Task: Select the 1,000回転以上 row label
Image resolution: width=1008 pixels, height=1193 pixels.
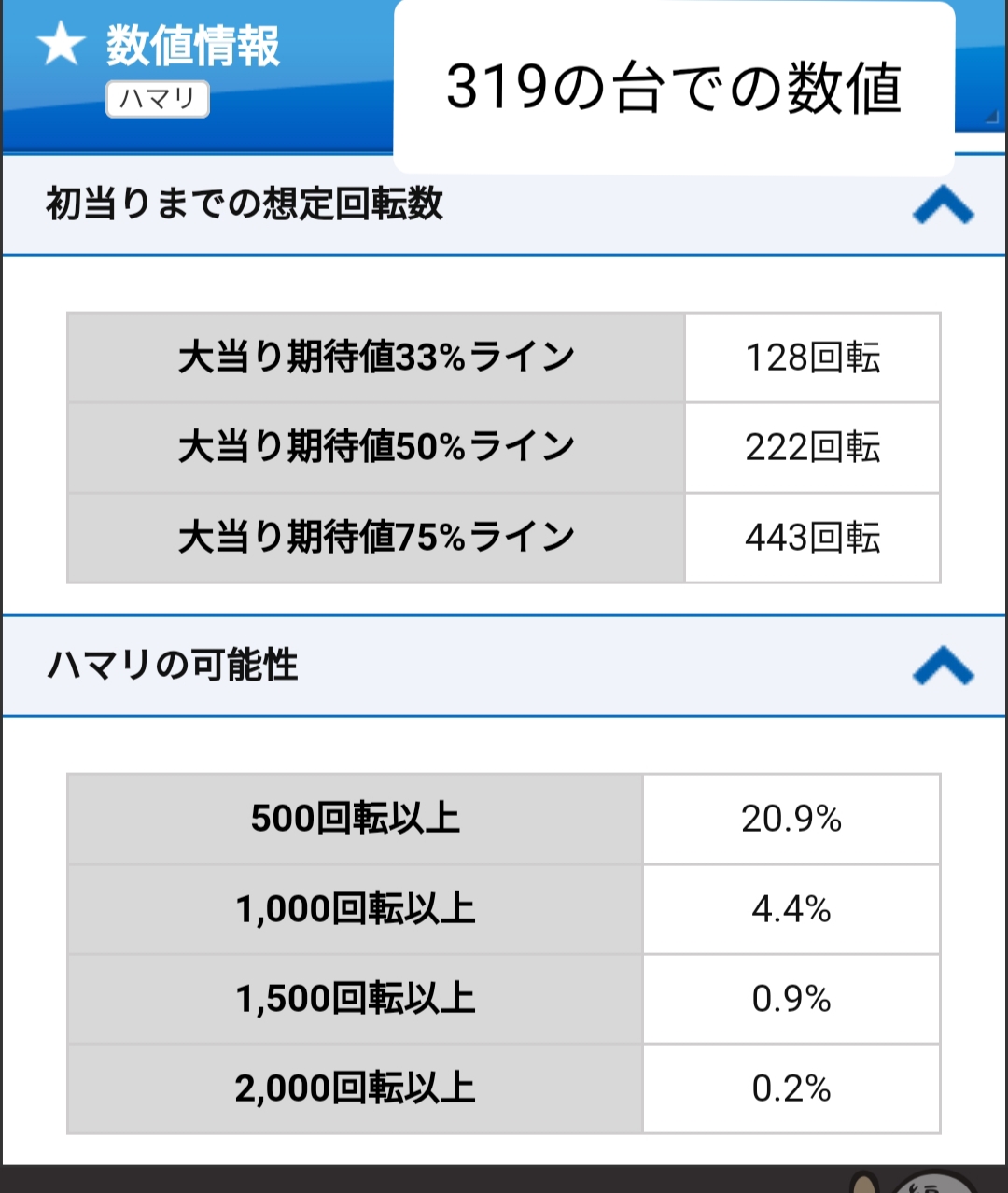Action: [356, 909]
